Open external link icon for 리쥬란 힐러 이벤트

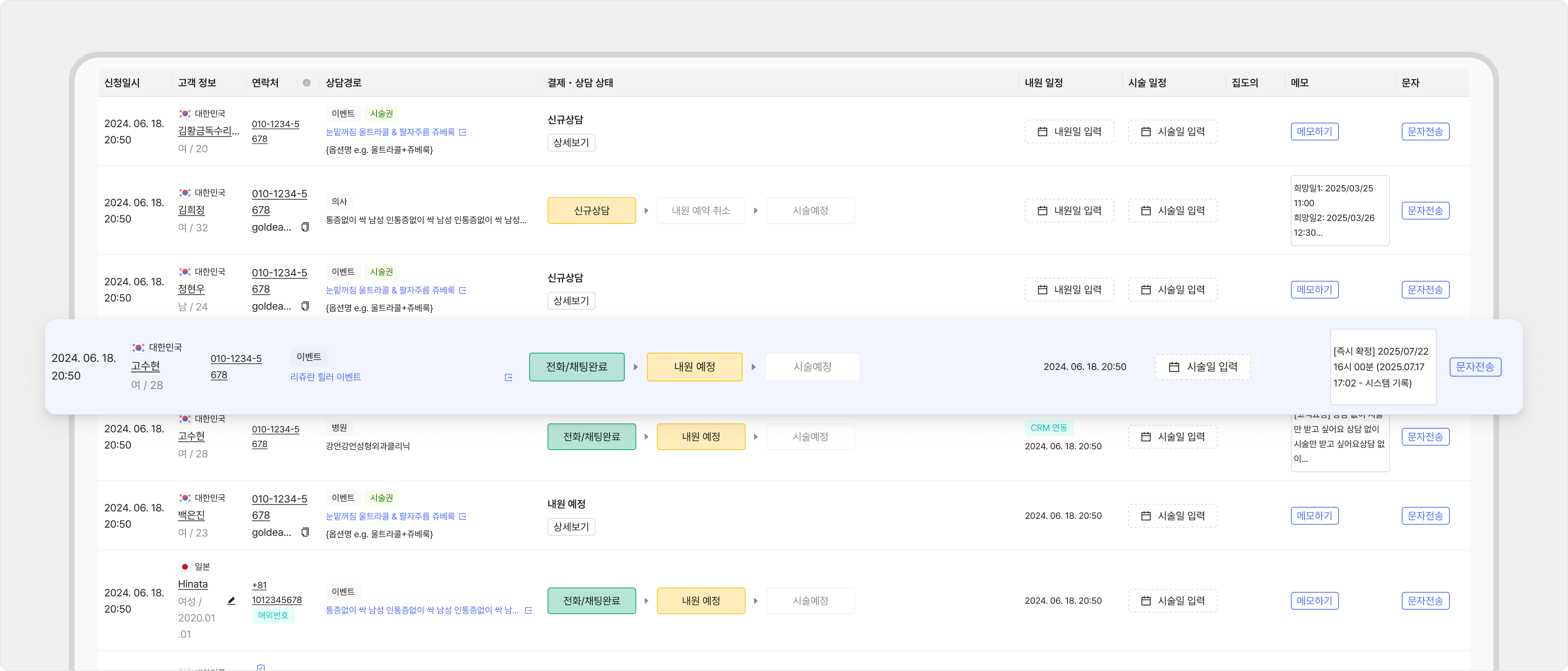(508, 378)
